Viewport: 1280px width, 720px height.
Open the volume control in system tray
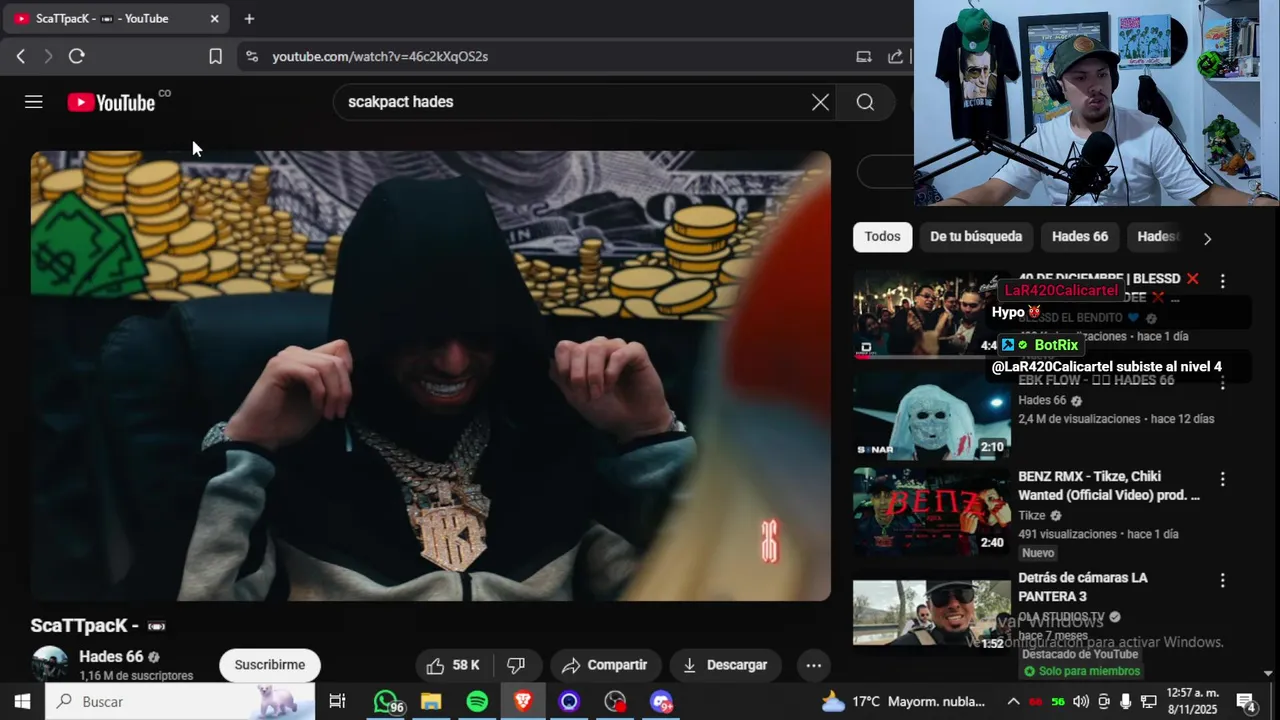click(x=1080, y=702)
